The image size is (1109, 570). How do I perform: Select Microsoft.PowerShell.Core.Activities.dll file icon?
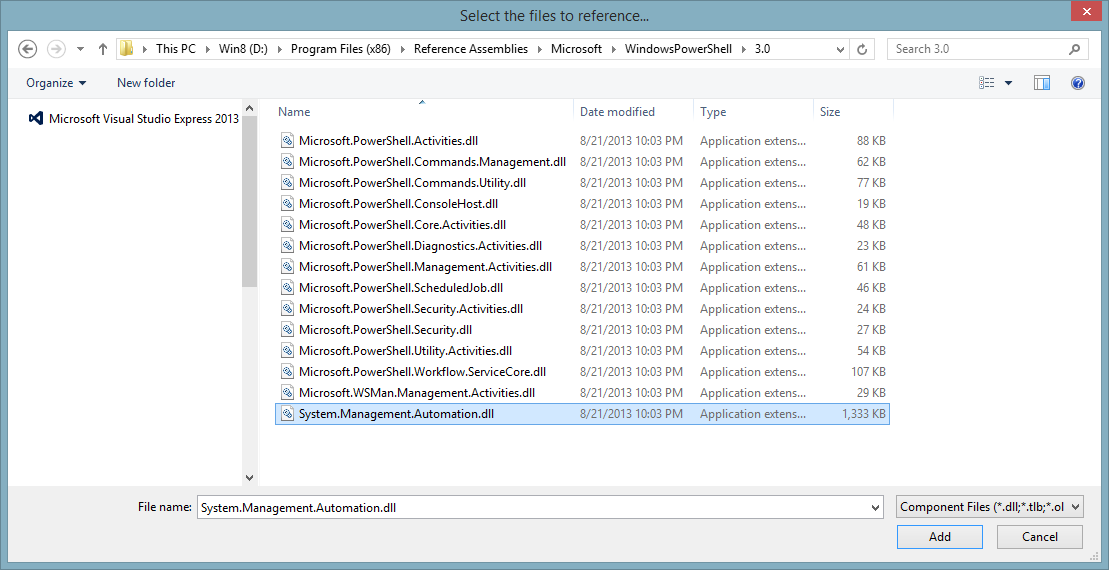[x=287, y=225]
